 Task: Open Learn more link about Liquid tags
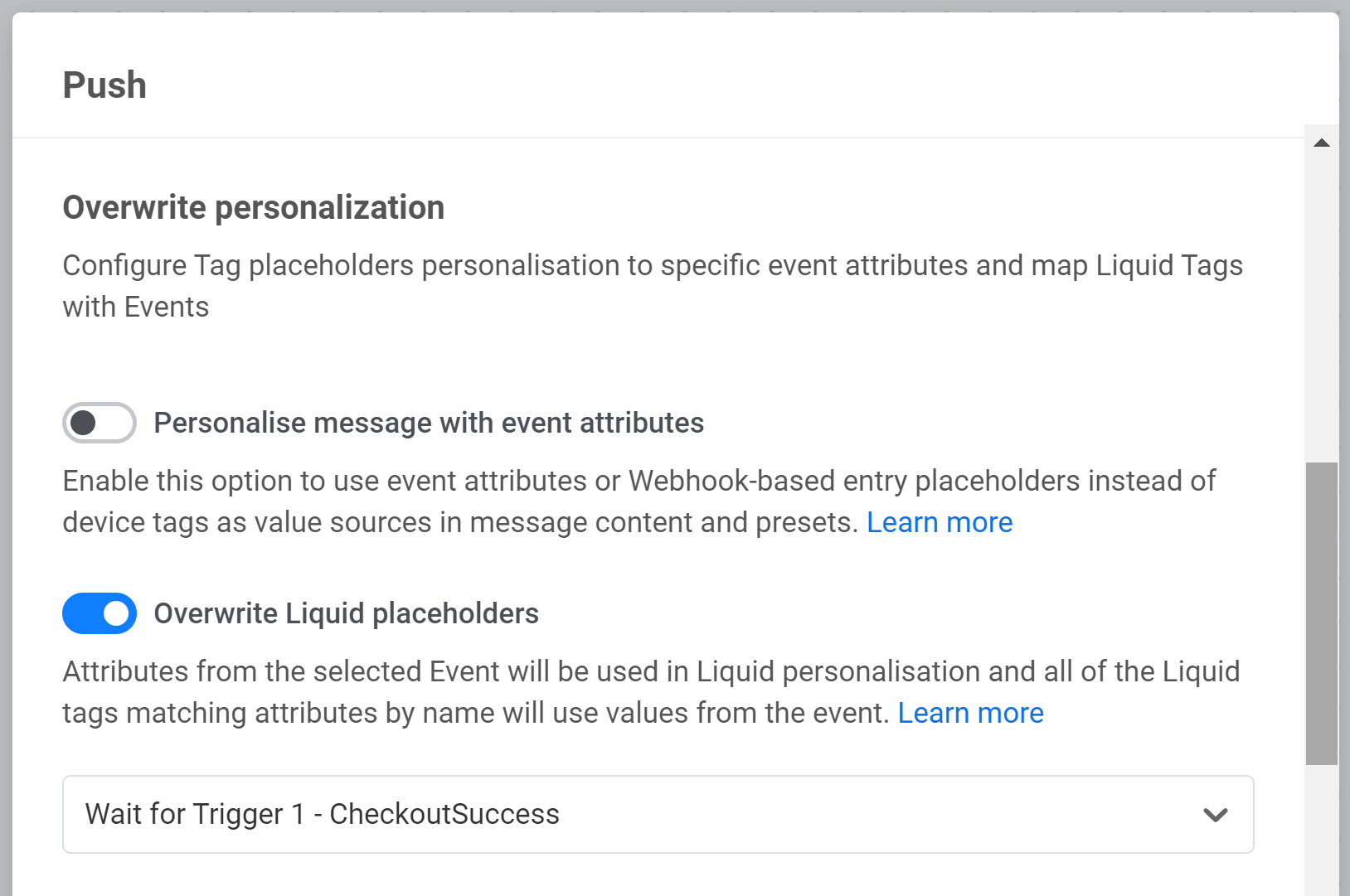click(970, 713)
